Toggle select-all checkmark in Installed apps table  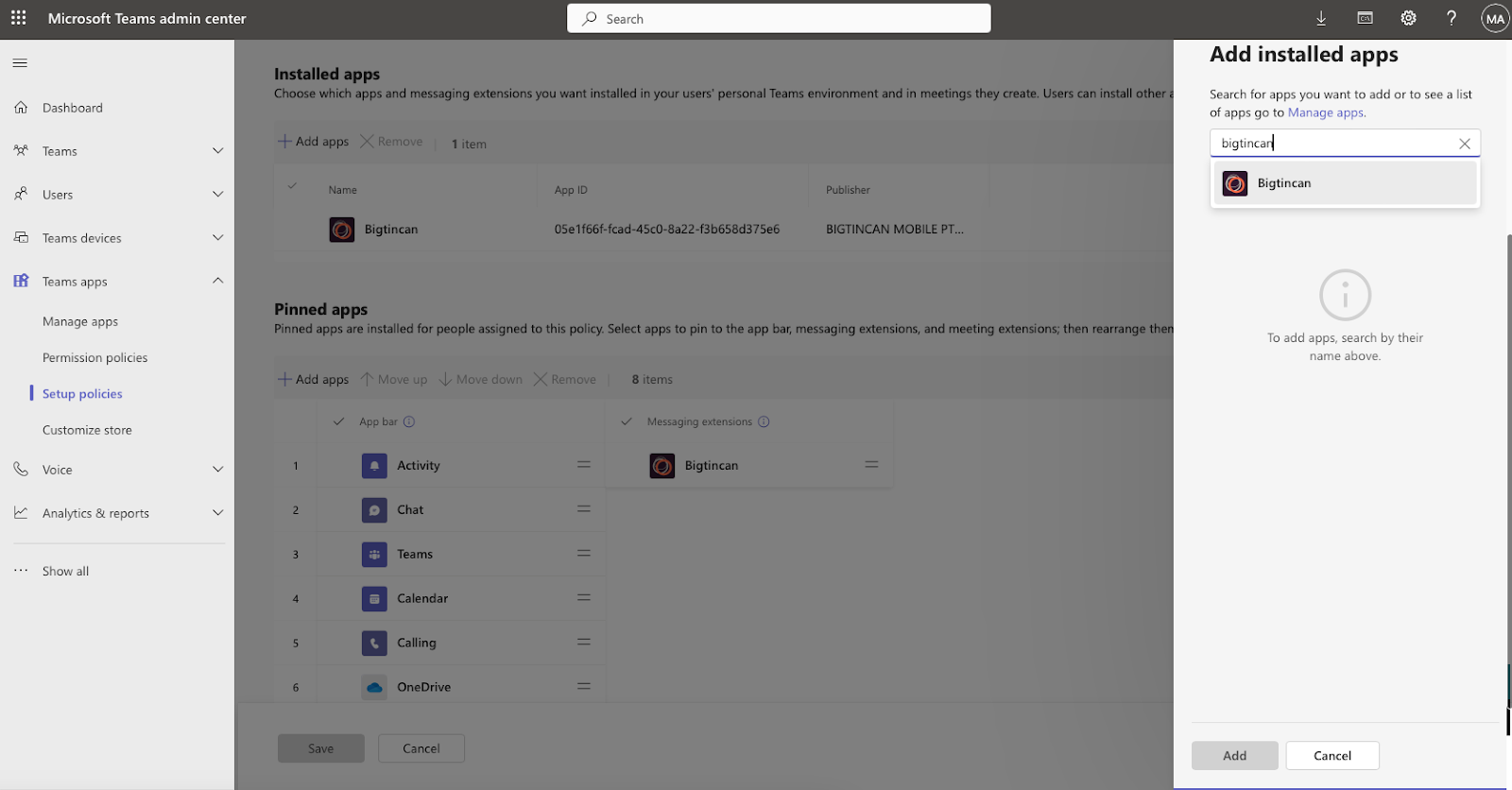(x=292, y=187)
